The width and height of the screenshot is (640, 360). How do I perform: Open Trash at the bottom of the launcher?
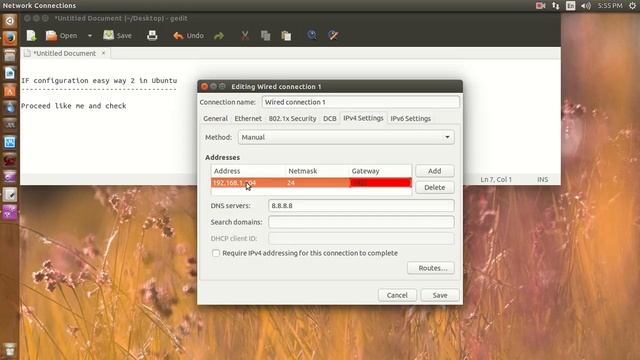pos(10,350)
